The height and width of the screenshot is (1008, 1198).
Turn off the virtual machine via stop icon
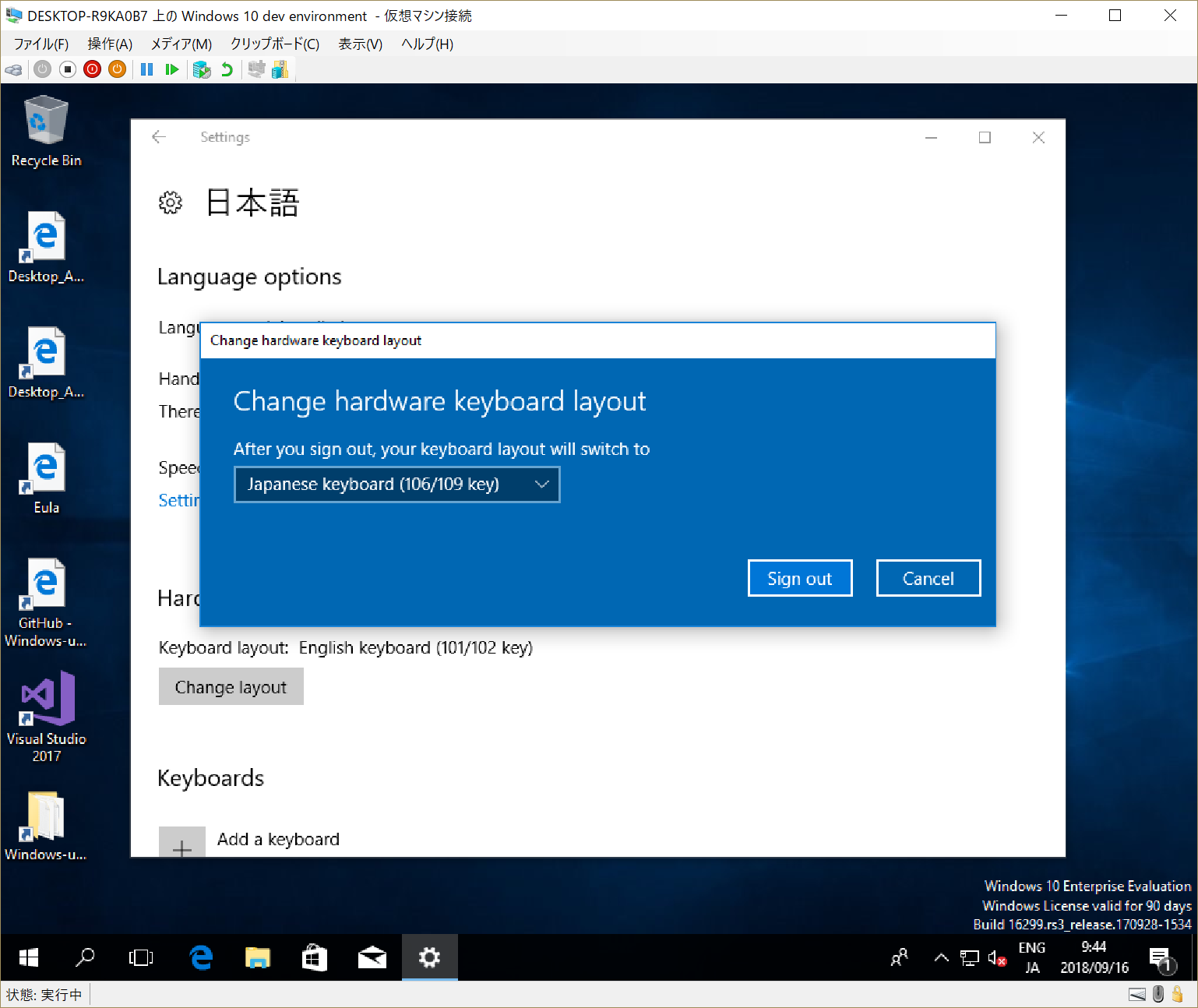(67, 69)
